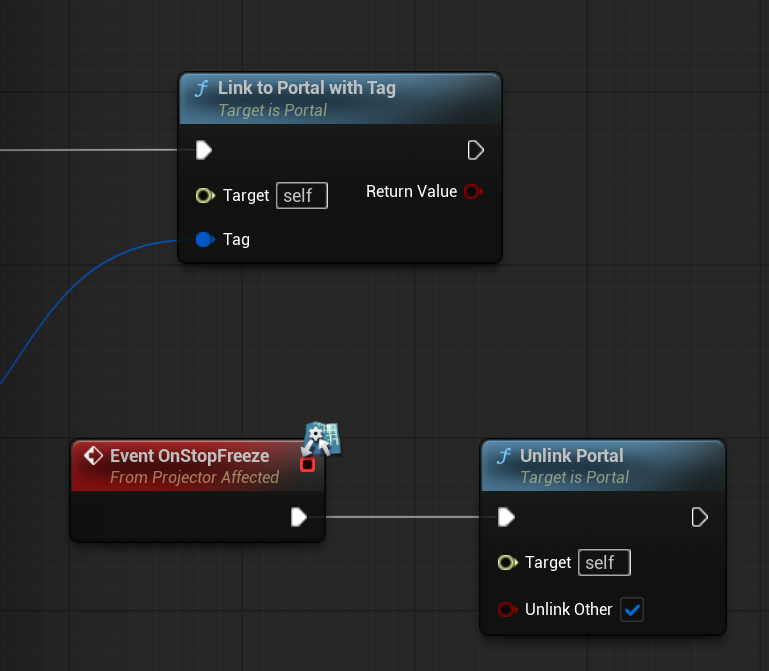Select Target pin on Link to Portal with Tag
Screen dimensions: 769x671
click(205, 196)
